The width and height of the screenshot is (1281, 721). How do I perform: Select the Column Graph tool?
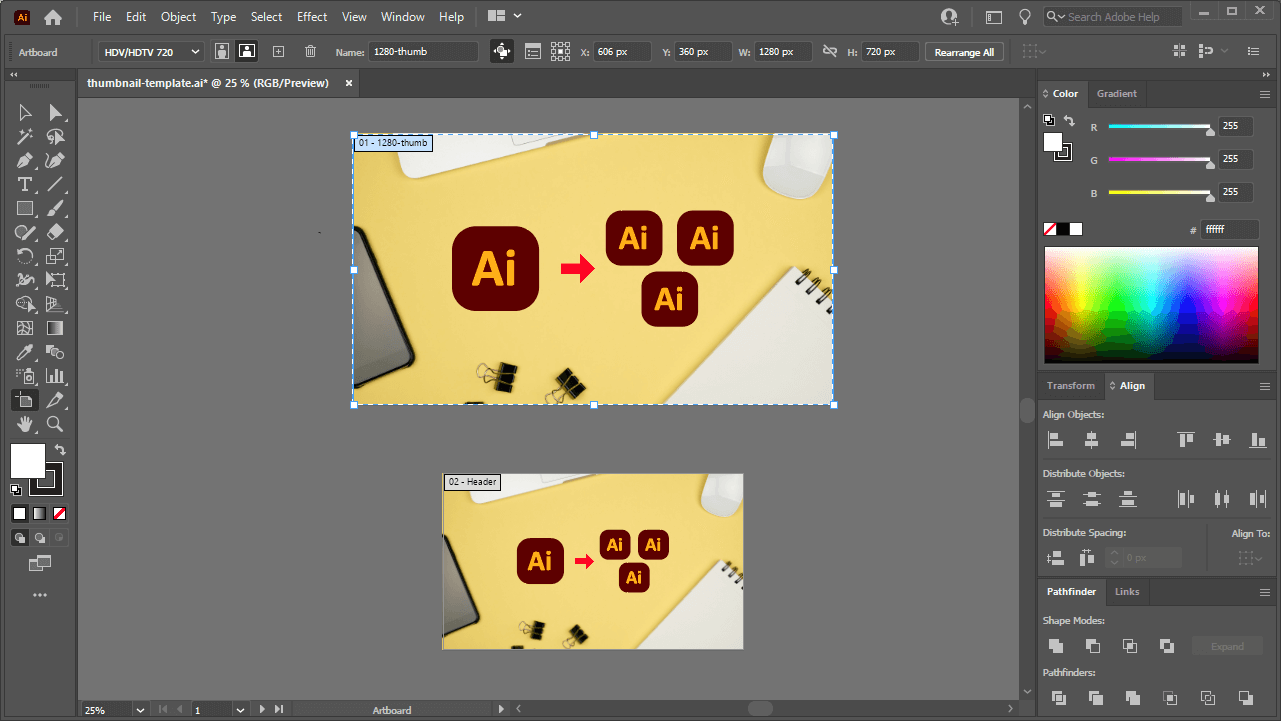pyautogui.click(x=56, y=376)
